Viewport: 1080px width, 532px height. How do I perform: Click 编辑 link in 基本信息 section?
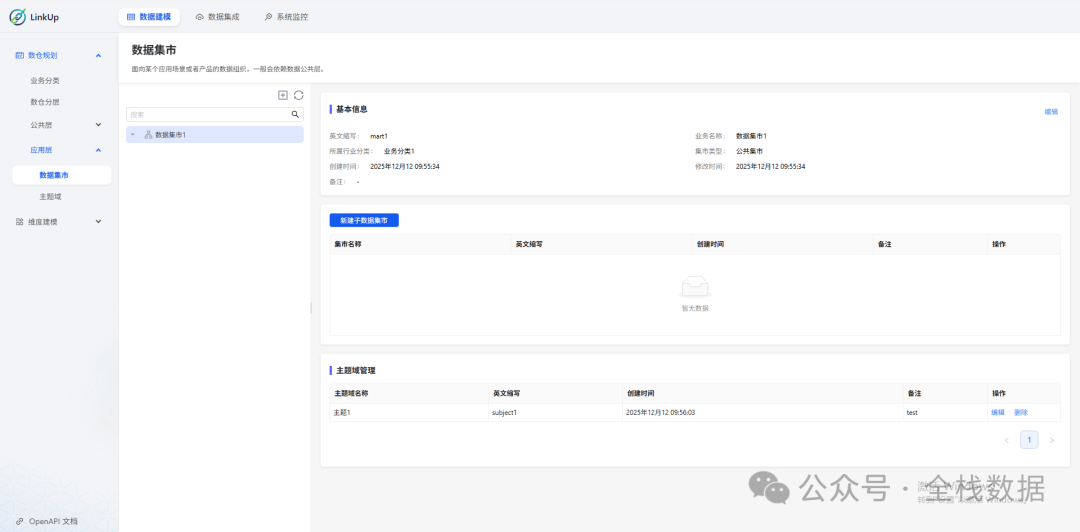(x=1051, y=112)
